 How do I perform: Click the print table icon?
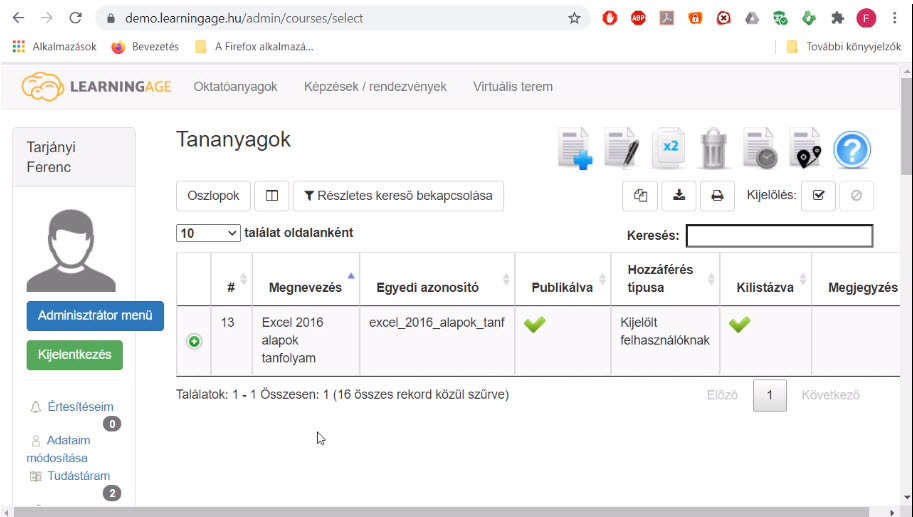(717, 196)
